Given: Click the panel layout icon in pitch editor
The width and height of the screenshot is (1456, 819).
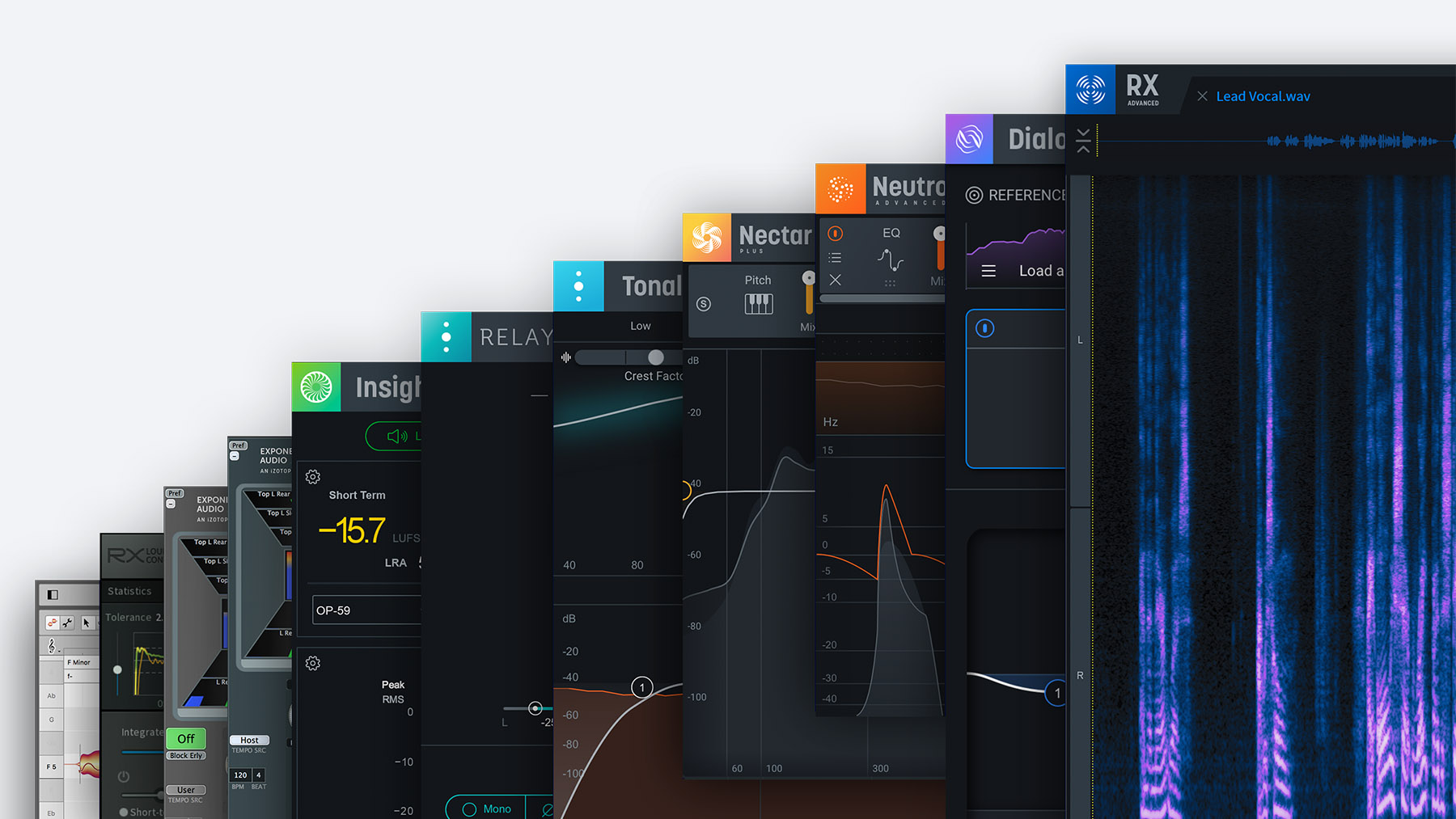Looking at the screenshot, I should coord(53,594).
